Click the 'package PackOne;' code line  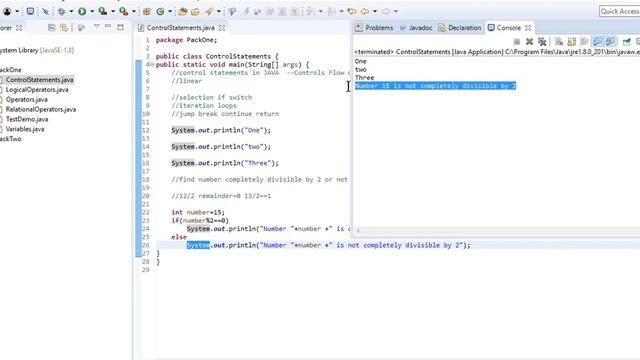(x=187, y=40)
